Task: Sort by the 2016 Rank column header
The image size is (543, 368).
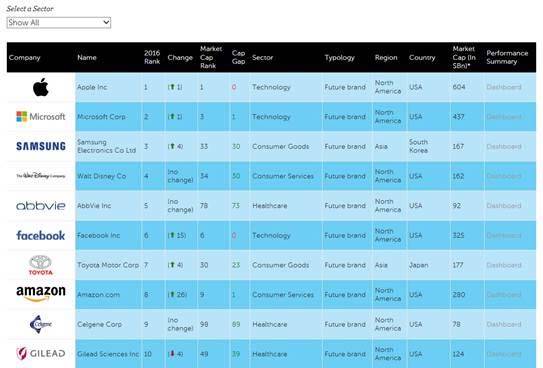Action: pyautogui.click(x=152, y=57)
